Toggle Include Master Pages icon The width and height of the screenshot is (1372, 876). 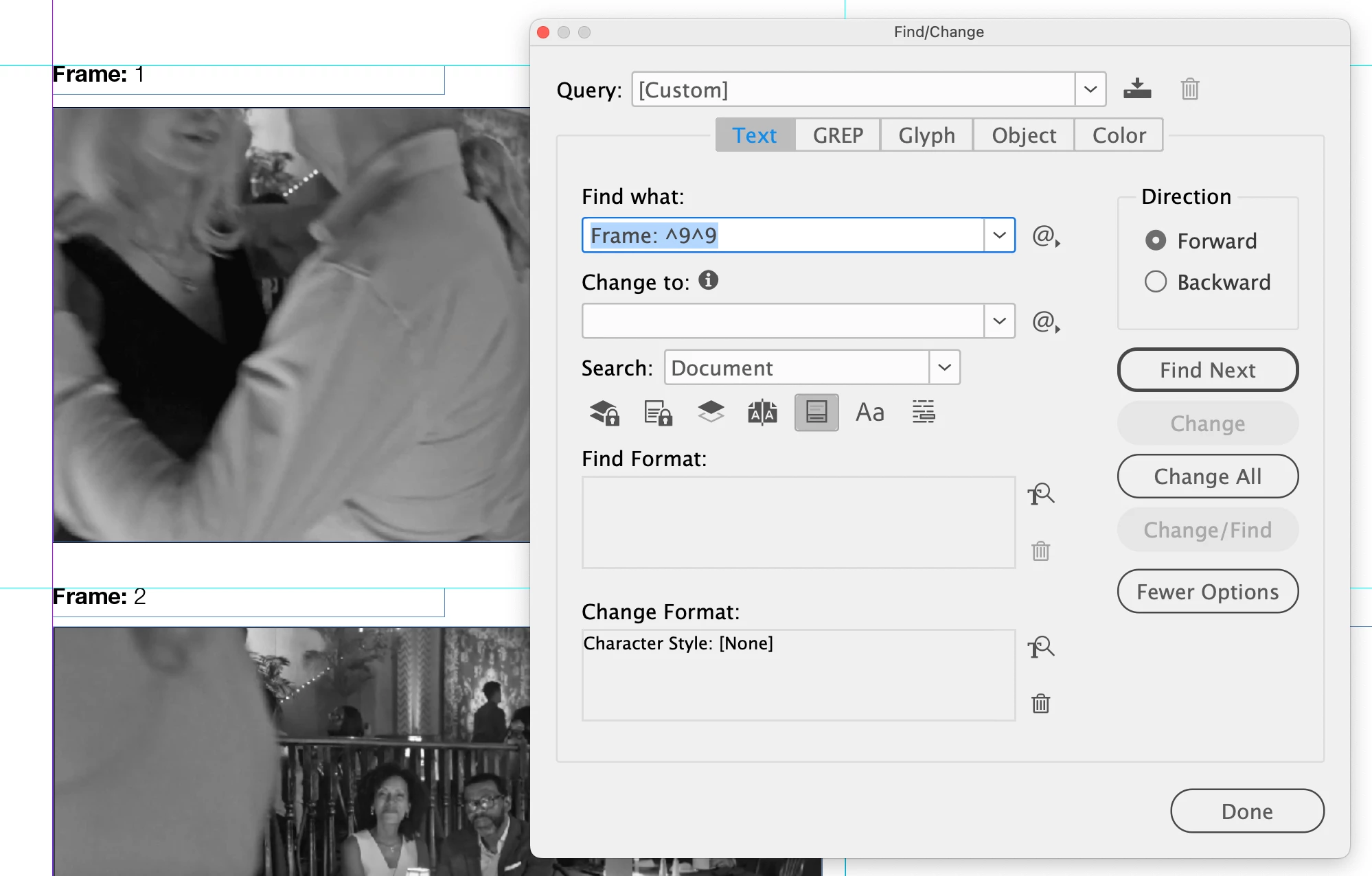click(762, 413)
